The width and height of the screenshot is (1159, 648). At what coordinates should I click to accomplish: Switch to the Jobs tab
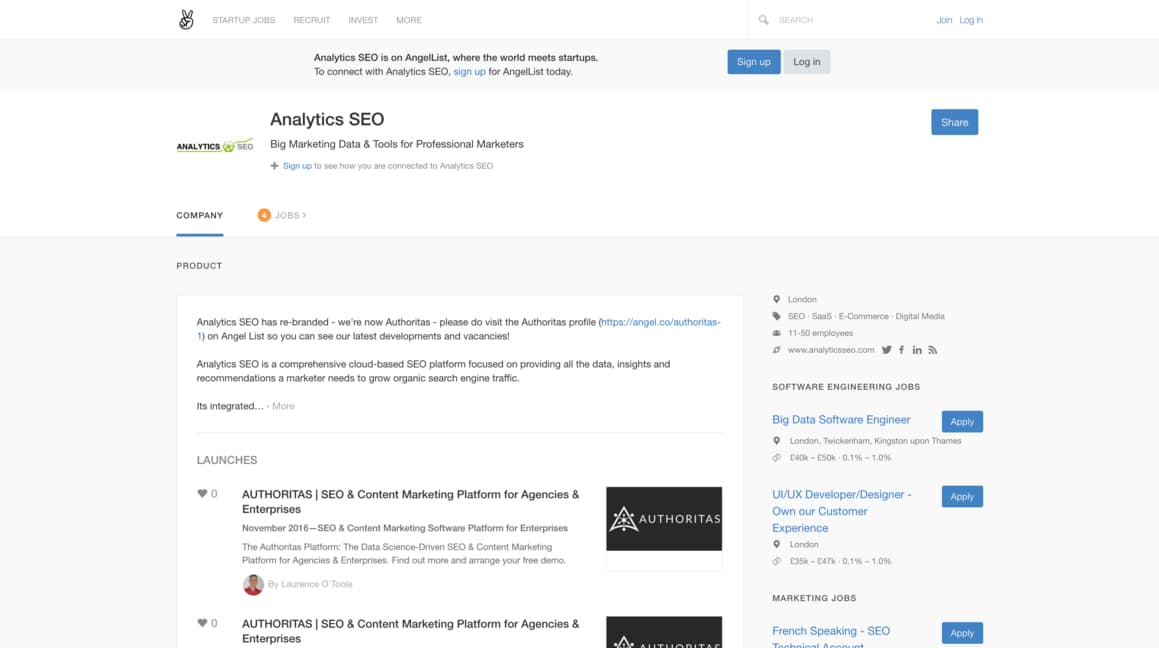pyautogui.click(x=290, y=216)
